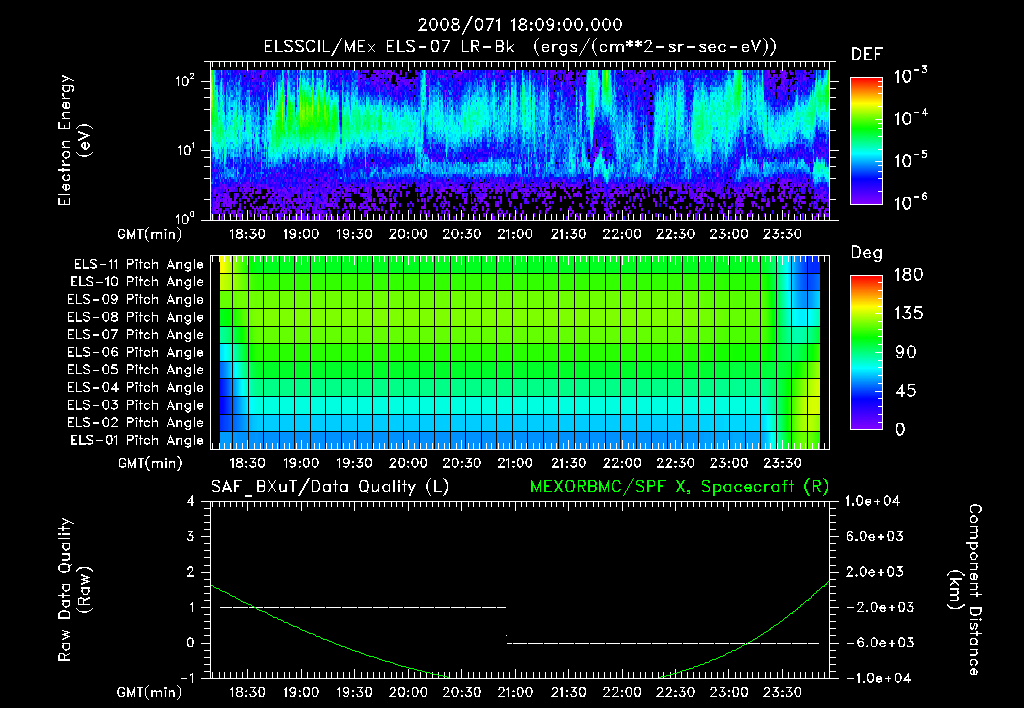This screenshot has height=708, width=1024.
Task: Click 10^-6 on the DEF scale
Action: (x=910, y=202)
